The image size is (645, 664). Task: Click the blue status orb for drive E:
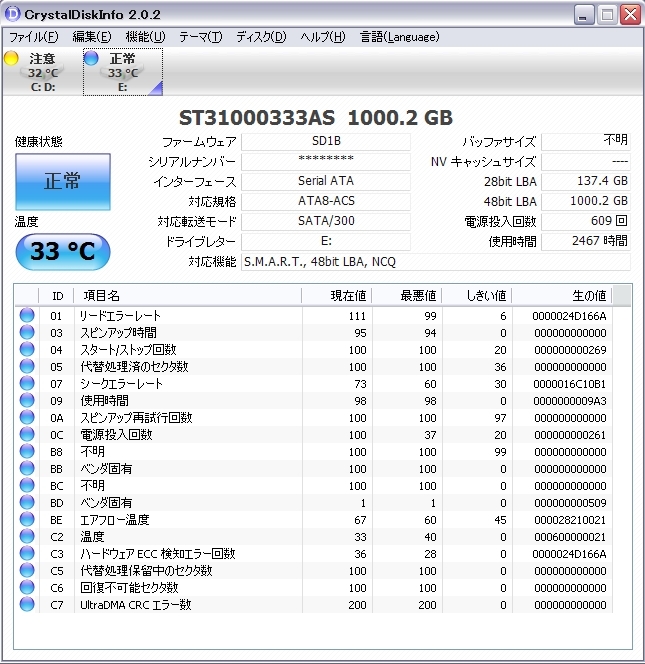pyautogui.click(x=91, y=59)
